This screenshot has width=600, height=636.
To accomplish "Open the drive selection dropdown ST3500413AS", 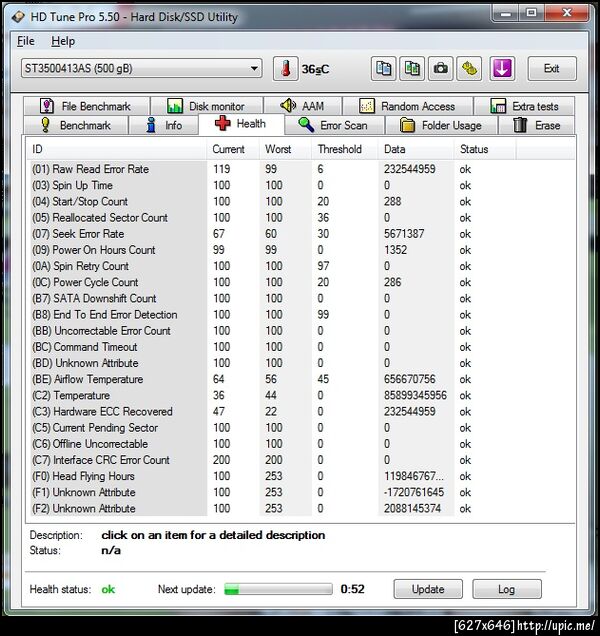I will [142, 68].
